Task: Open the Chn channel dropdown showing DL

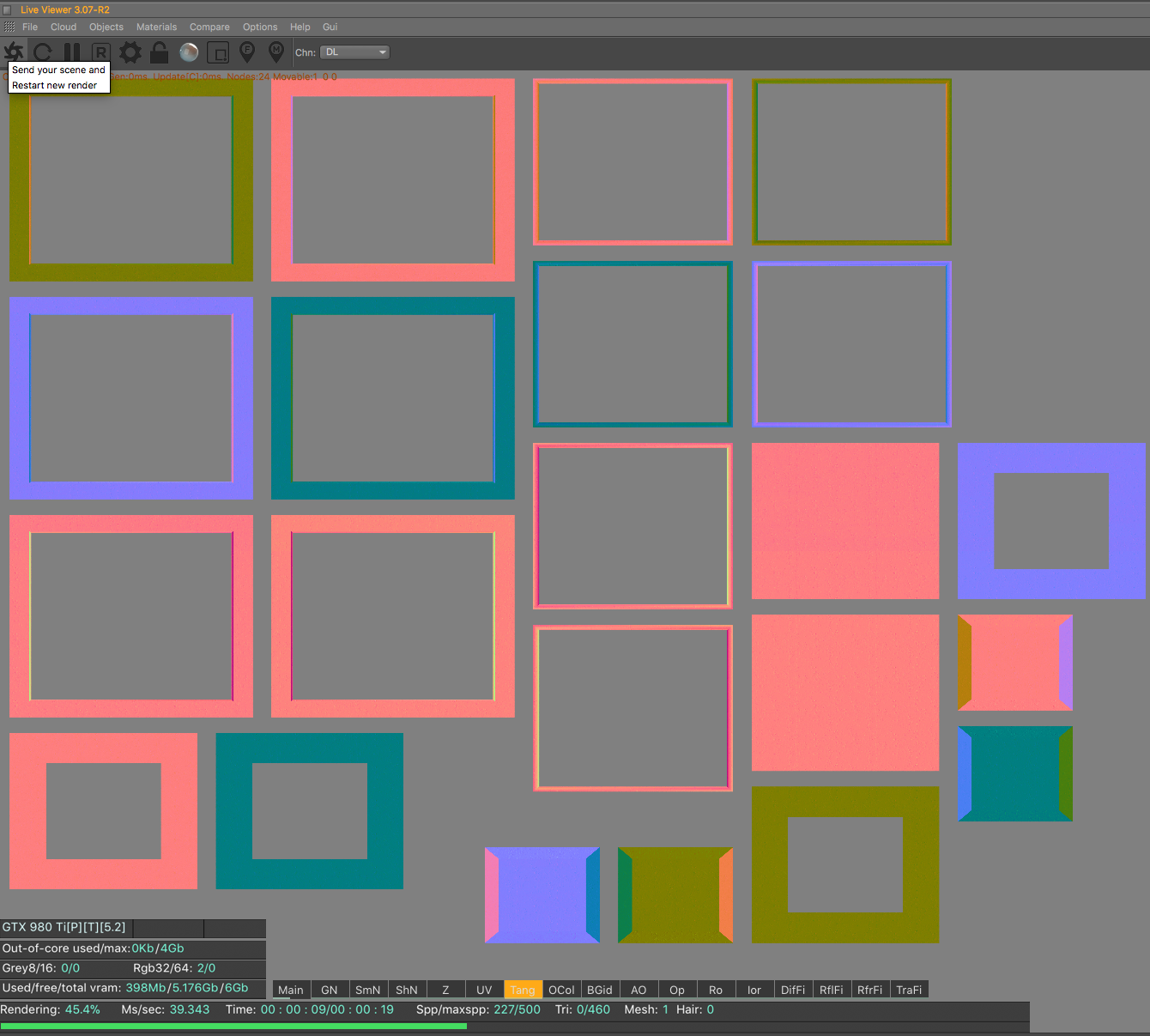Action: click(x=354, y=52)
